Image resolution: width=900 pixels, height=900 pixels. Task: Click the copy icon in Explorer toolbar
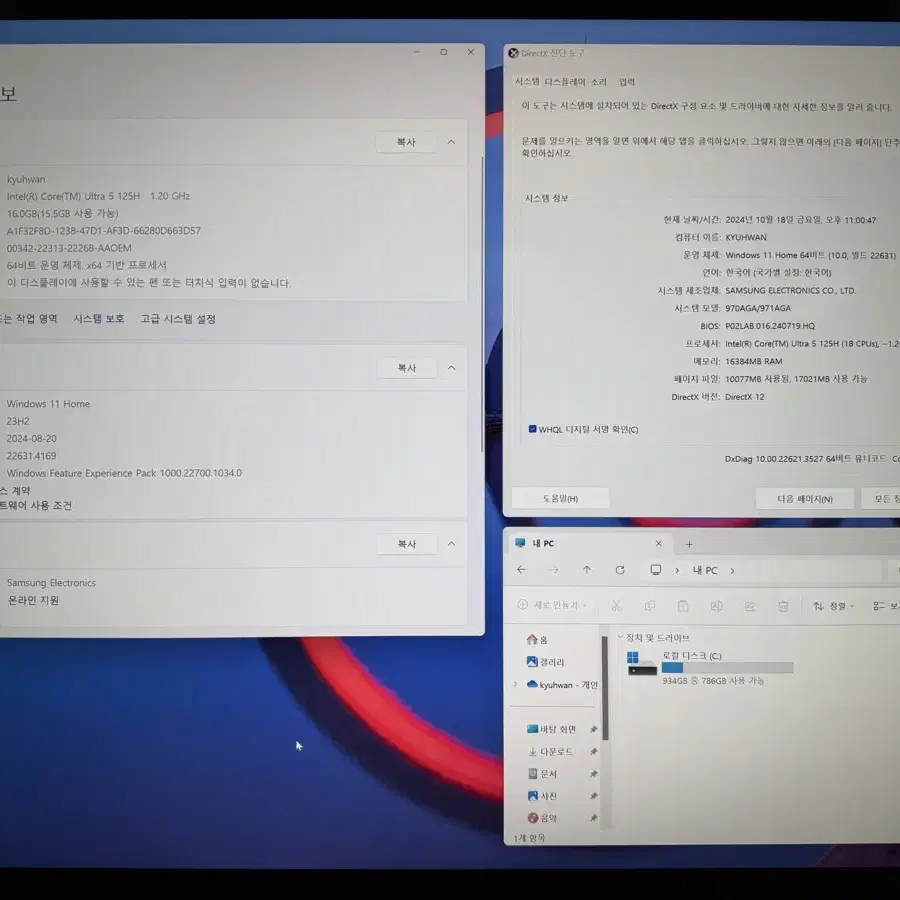pos(650,606)
